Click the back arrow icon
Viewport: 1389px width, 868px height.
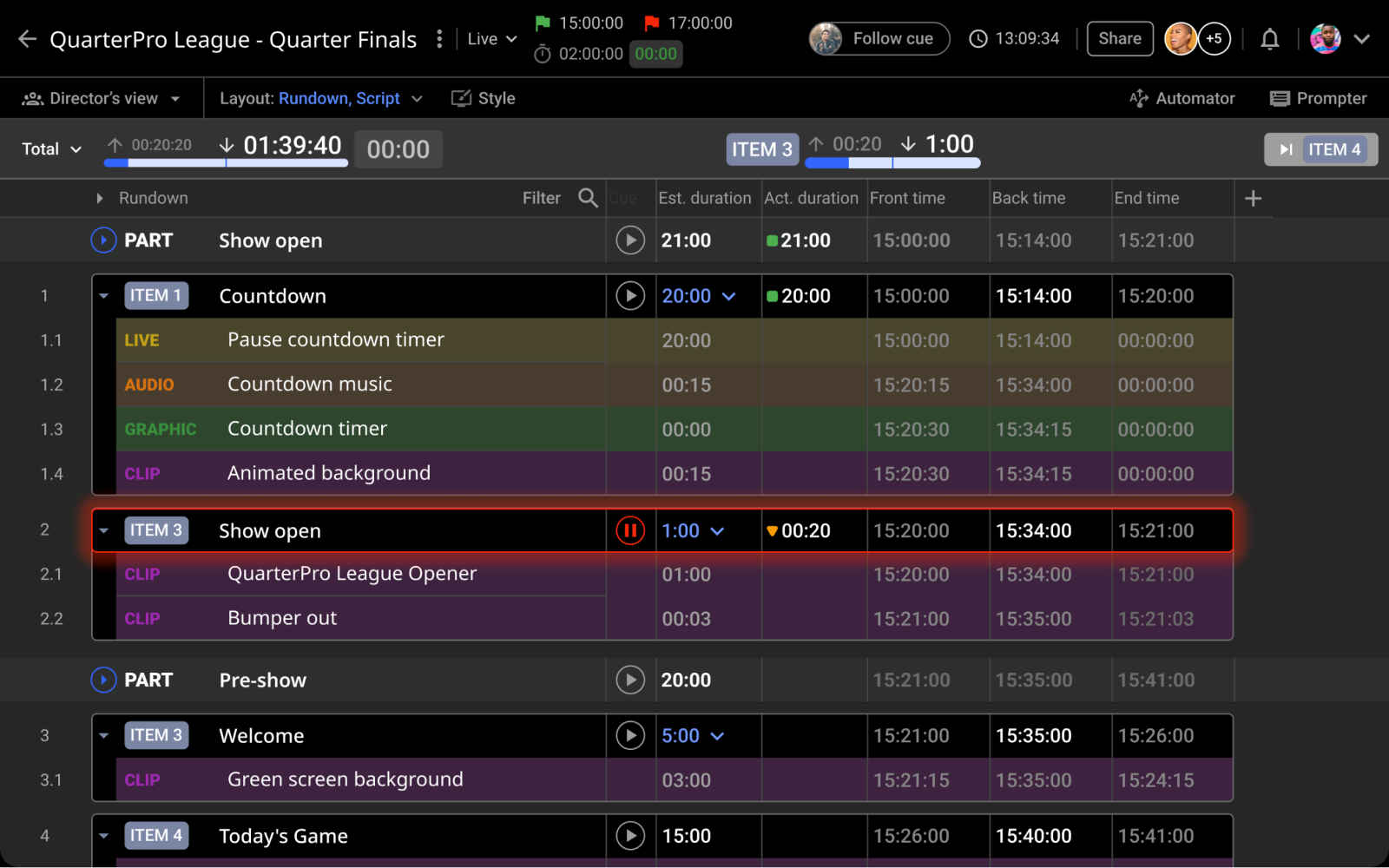27,39
